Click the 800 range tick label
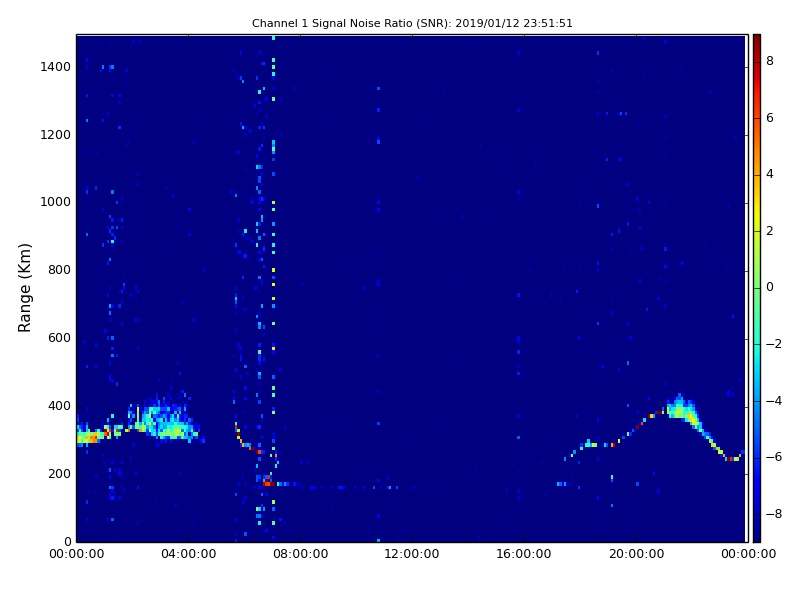 [x=59, y=270]
